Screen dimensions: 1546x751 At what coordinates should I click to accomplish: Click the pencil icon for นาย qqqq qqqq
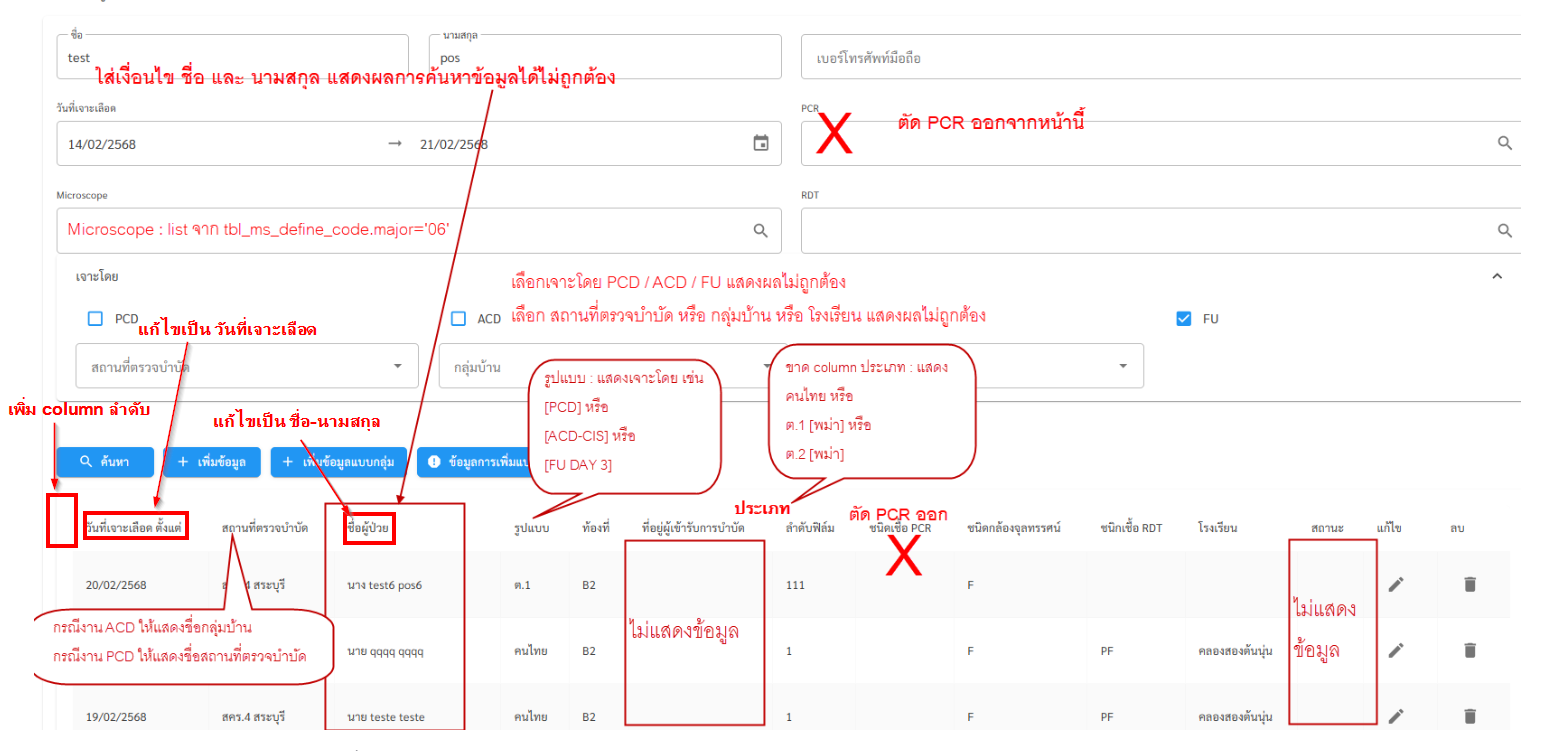pyautogui.click(x=1396, y=650)
